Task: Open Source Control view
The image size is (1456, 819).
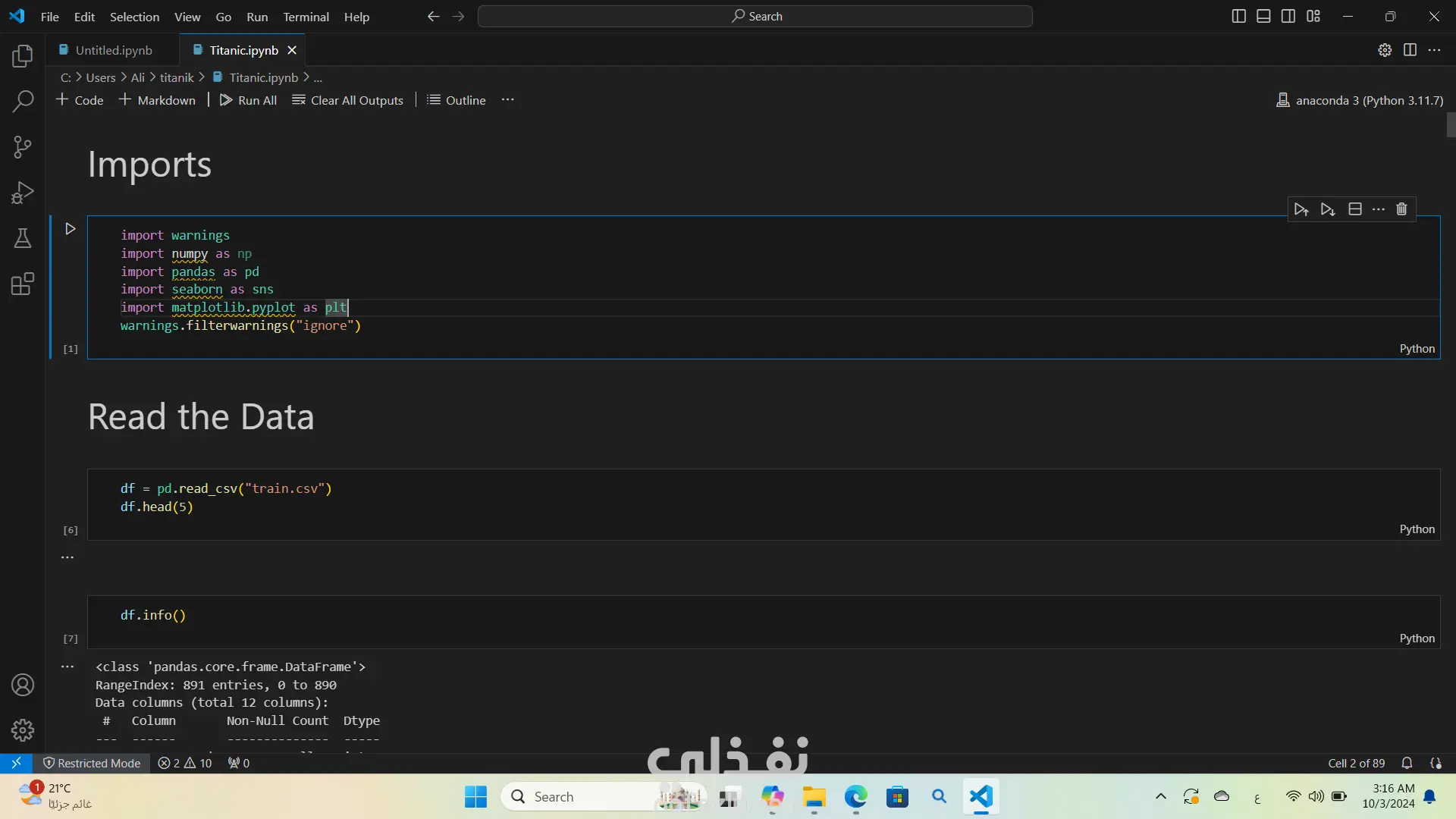Action: pos(23,147)
